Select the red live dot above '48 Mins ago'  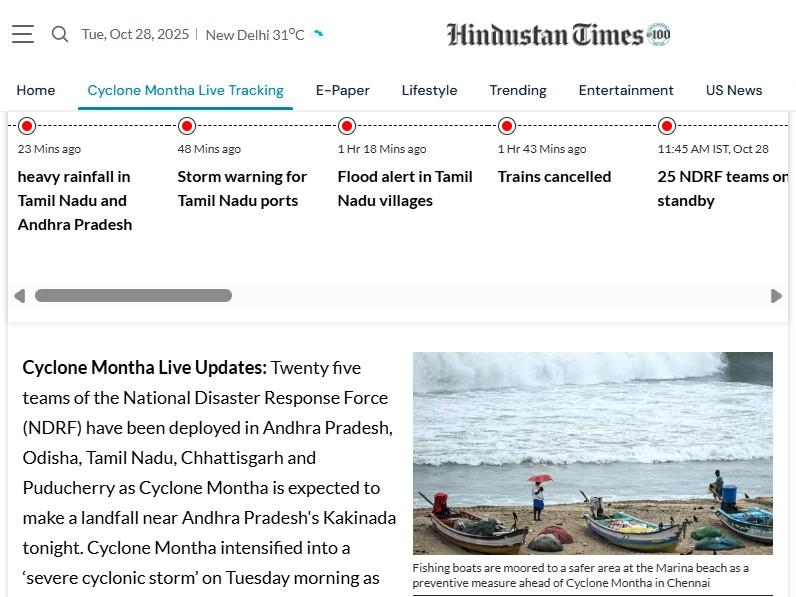[187, 125]
